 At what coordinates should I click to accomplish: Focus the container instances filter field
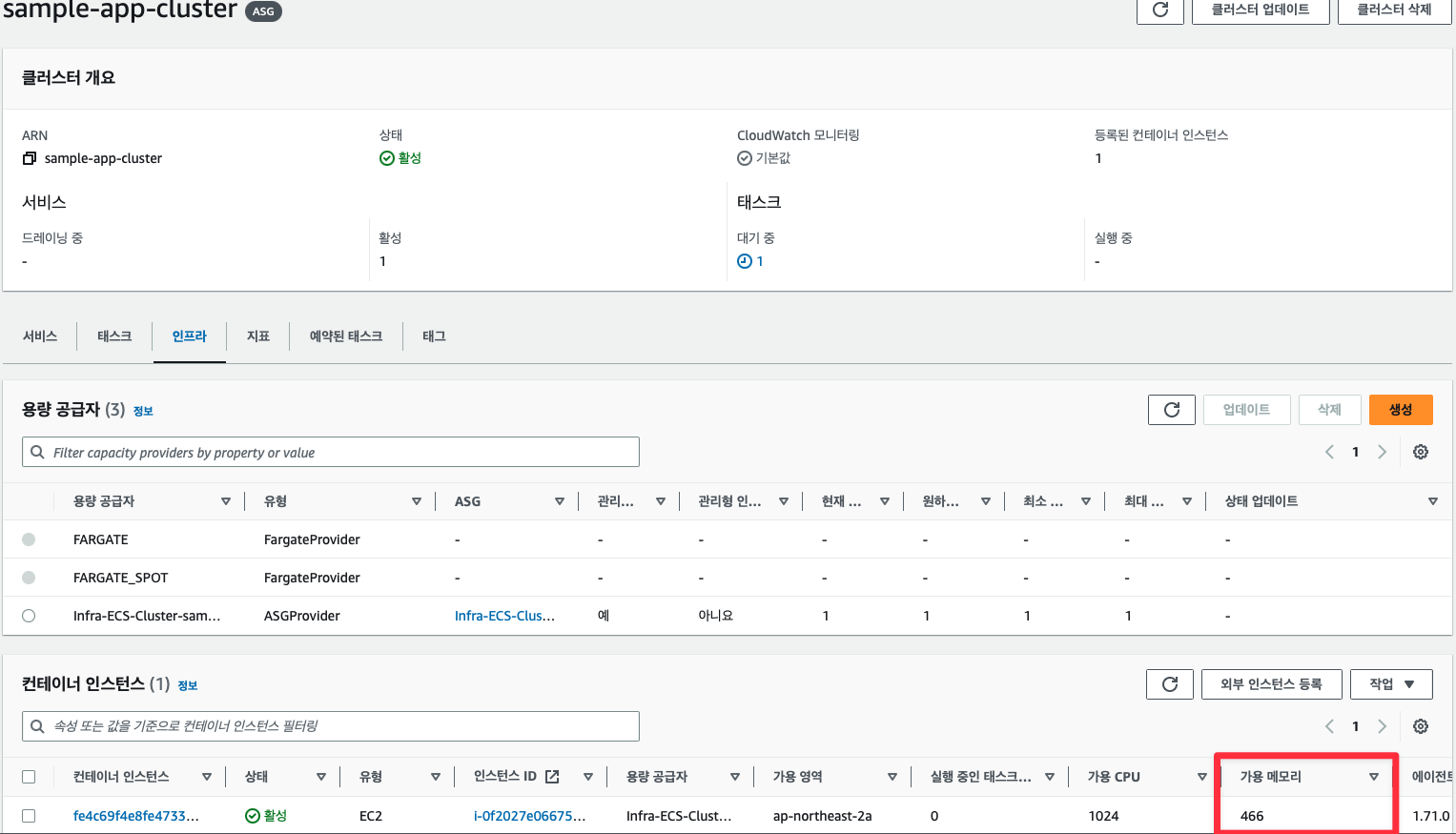pos(331,726)
